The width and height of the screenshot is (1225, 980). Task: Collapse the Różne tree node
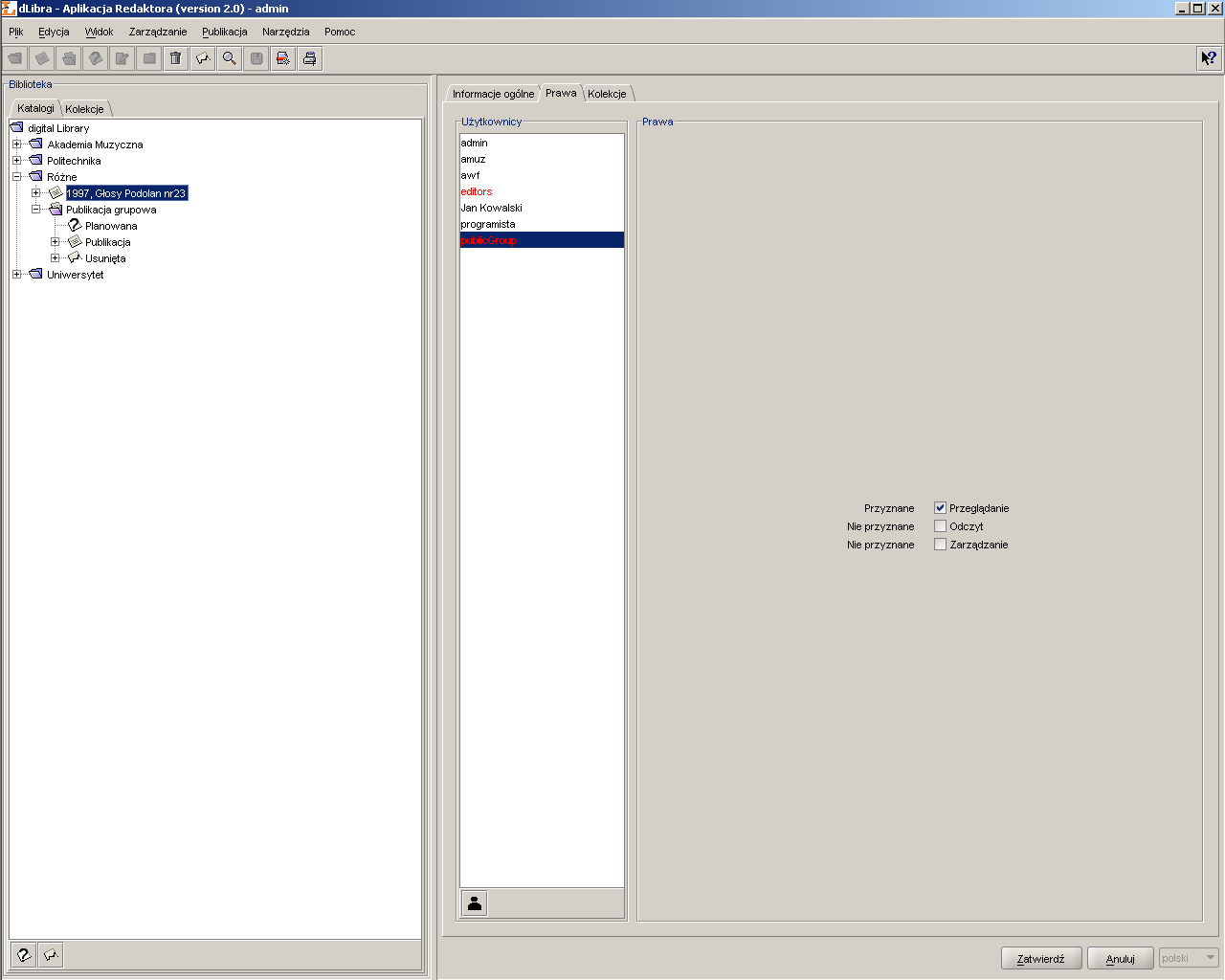pyautogui.click(x=16, y=177)
